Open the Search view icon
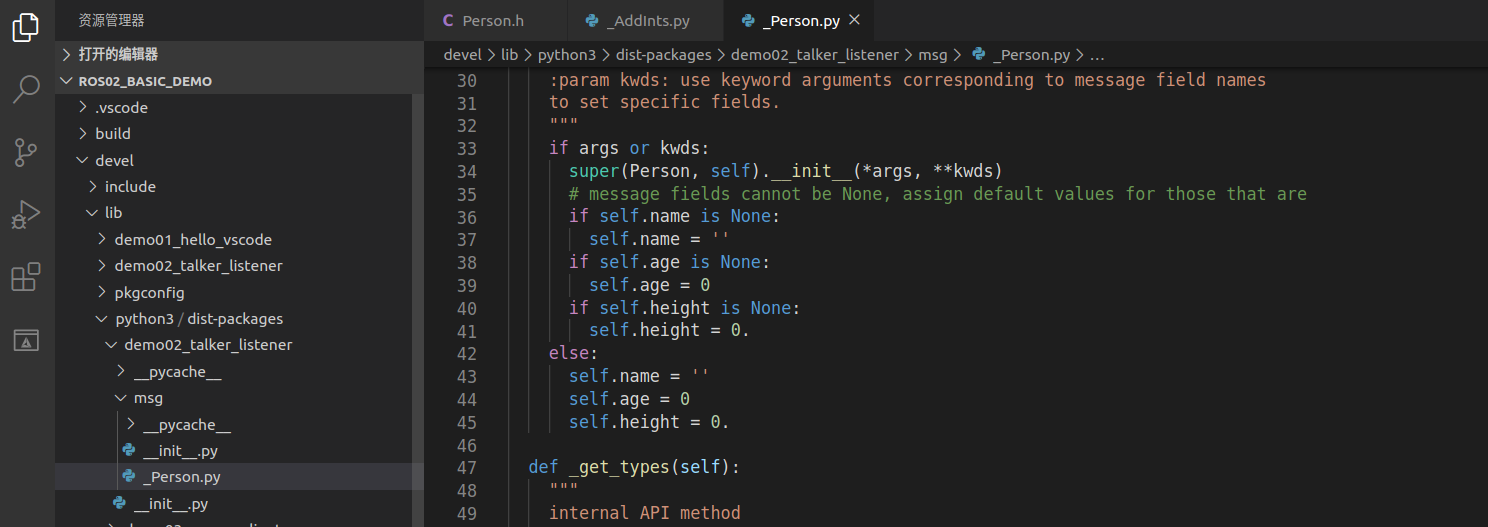This screenshot has width=1488, height=527. pos(26,90)
